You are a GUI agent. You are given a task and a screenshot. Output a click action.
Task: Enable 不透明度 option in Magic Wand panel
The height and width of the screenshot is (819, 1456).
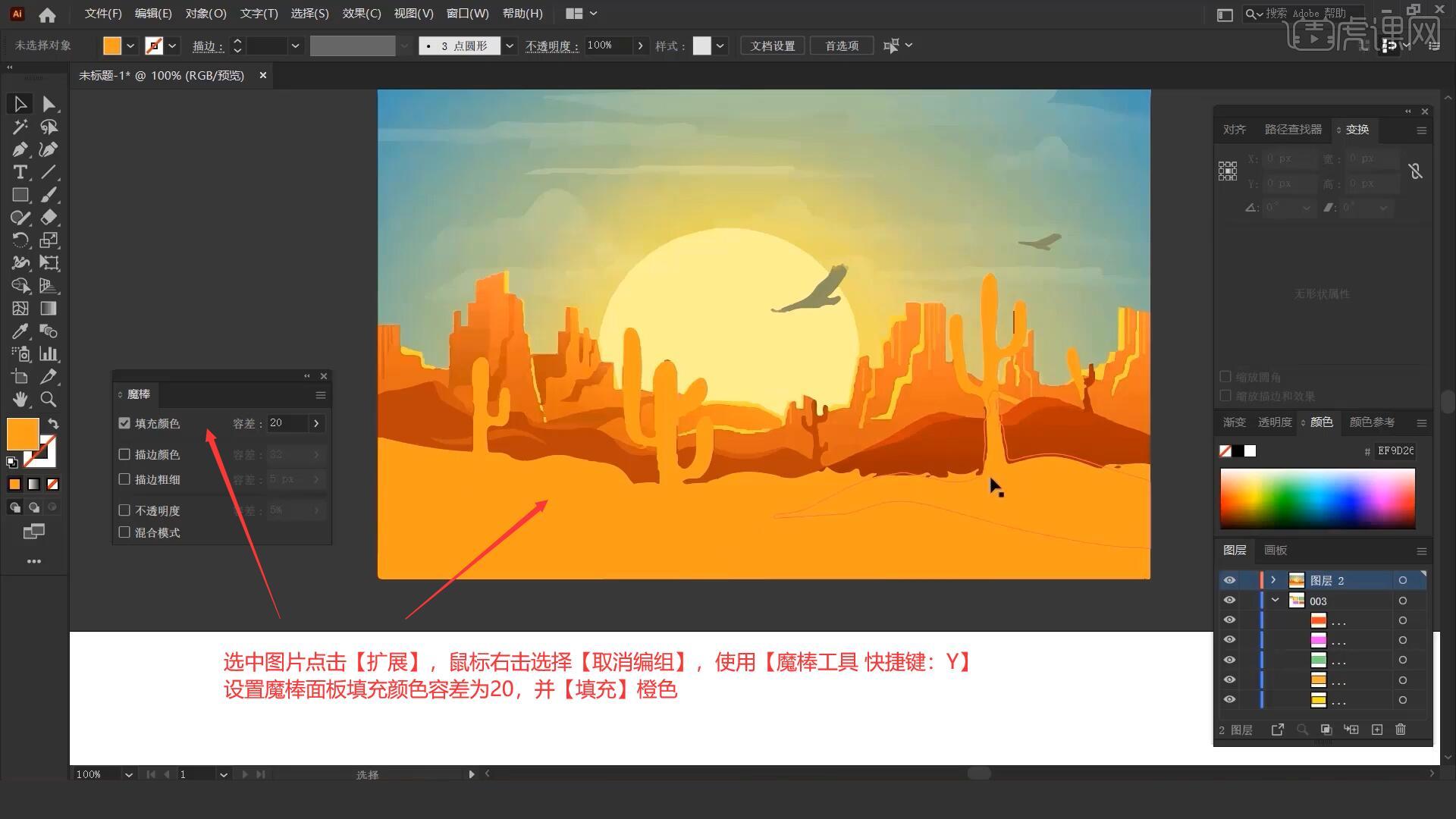[x=124, y=510]
